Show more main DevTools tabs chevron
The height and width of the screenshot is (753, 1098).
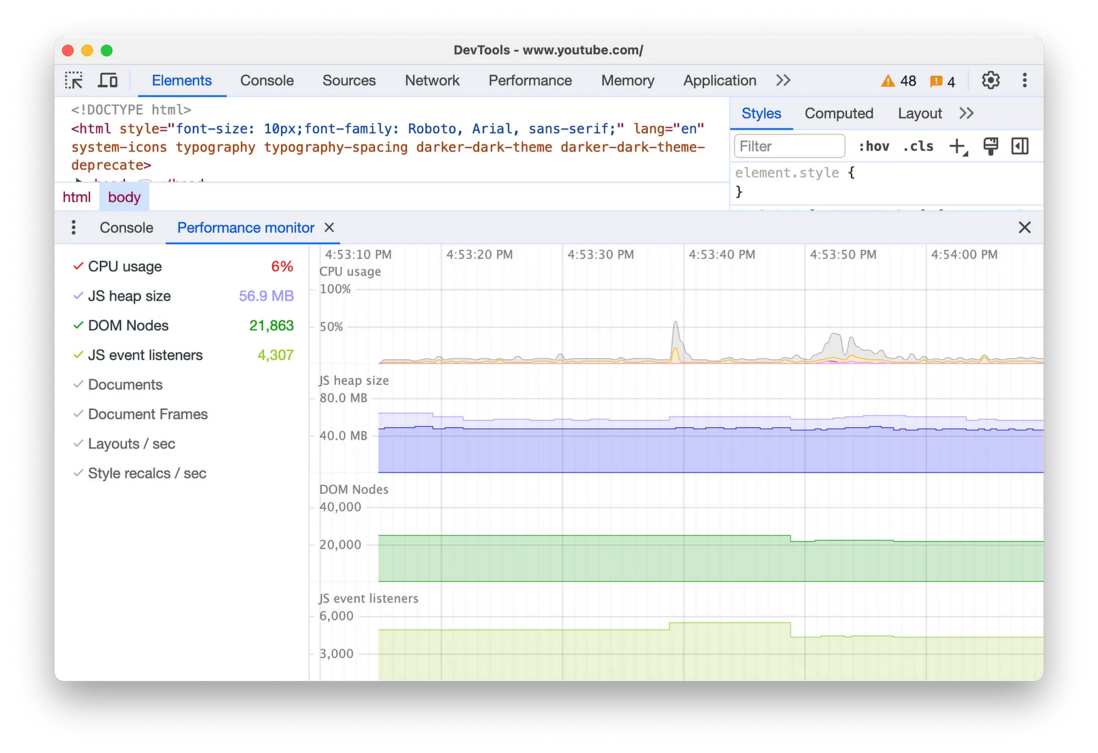pyautogui.click(x=784, y=81)
